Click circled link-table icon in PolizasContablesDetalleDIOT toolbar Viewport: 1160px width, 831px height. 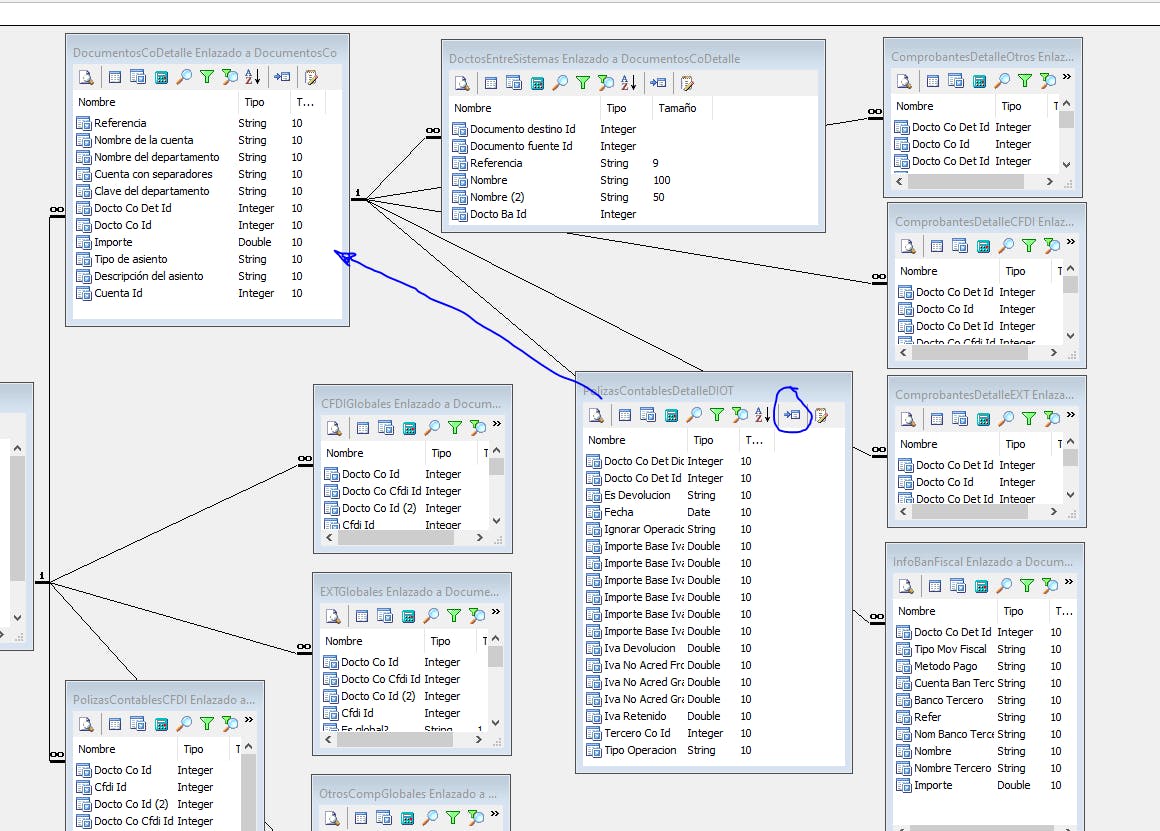pyautogui.click(x=792, y=415)
